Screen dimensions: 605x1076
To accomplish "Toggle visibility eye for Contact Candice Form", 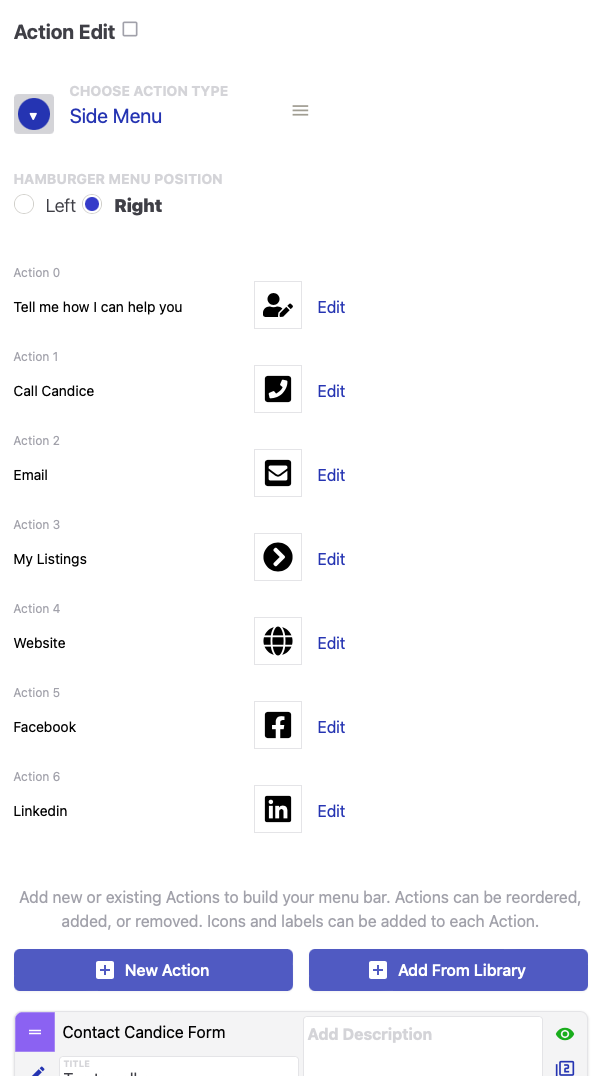I will coord(565,1034).
